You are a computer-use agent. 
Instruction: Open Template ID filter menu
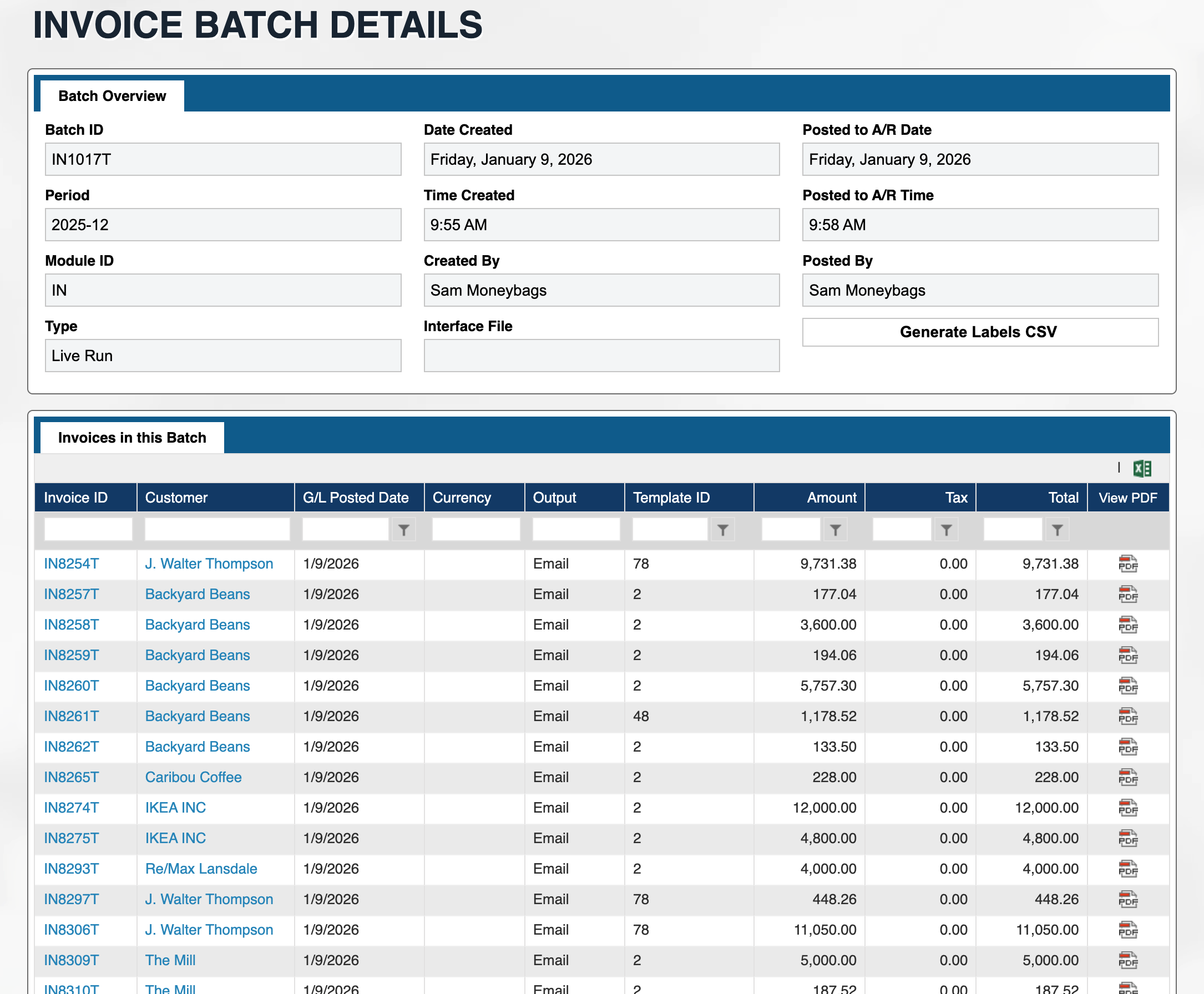723,530
